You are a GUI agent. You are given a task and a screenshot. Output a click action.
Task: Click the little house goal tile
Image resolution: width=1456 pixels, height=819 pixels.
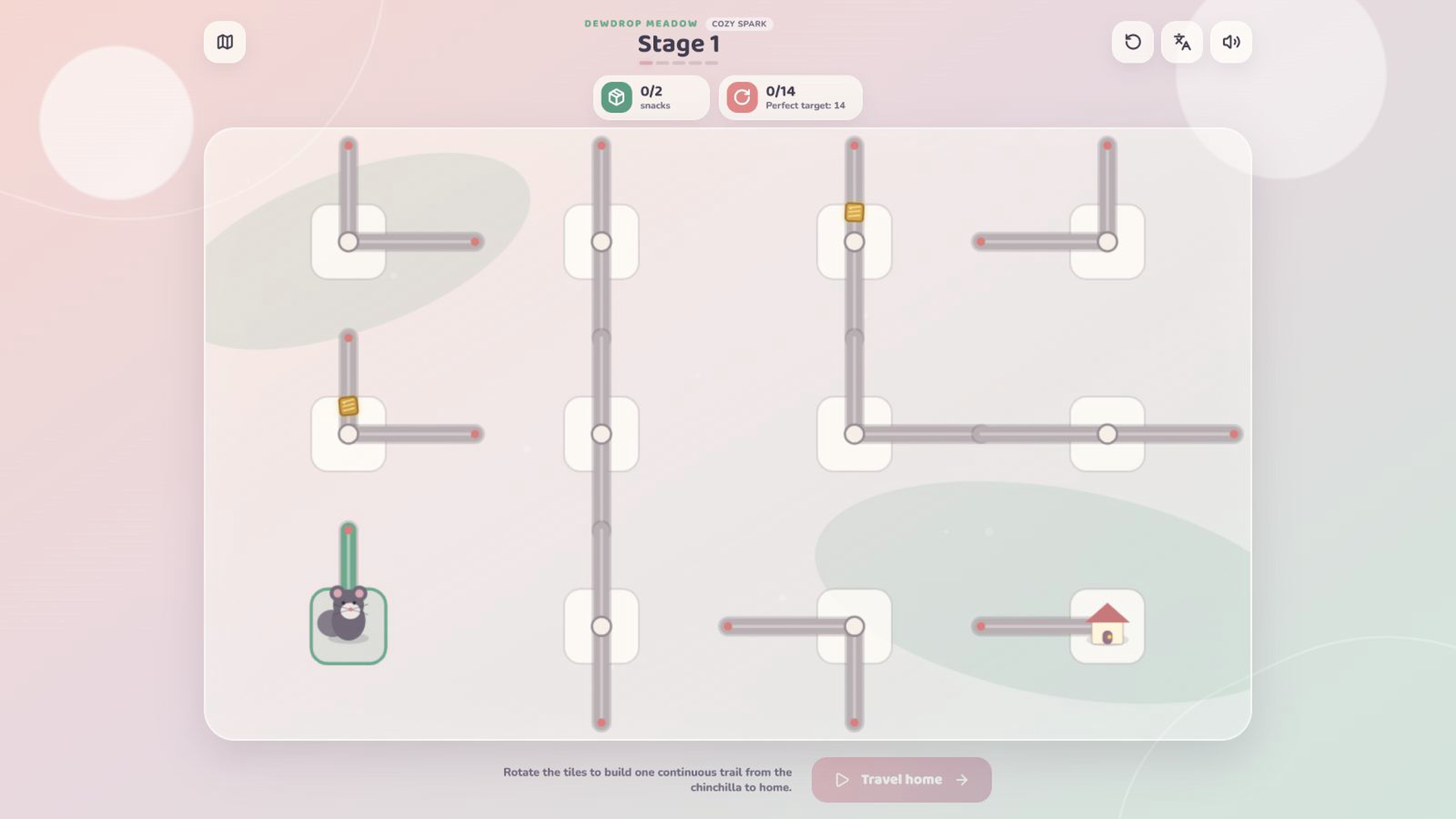point(1107,626)
